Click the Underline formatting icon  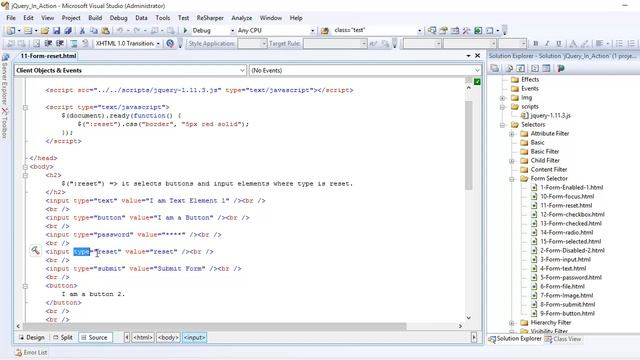(559, 43)
